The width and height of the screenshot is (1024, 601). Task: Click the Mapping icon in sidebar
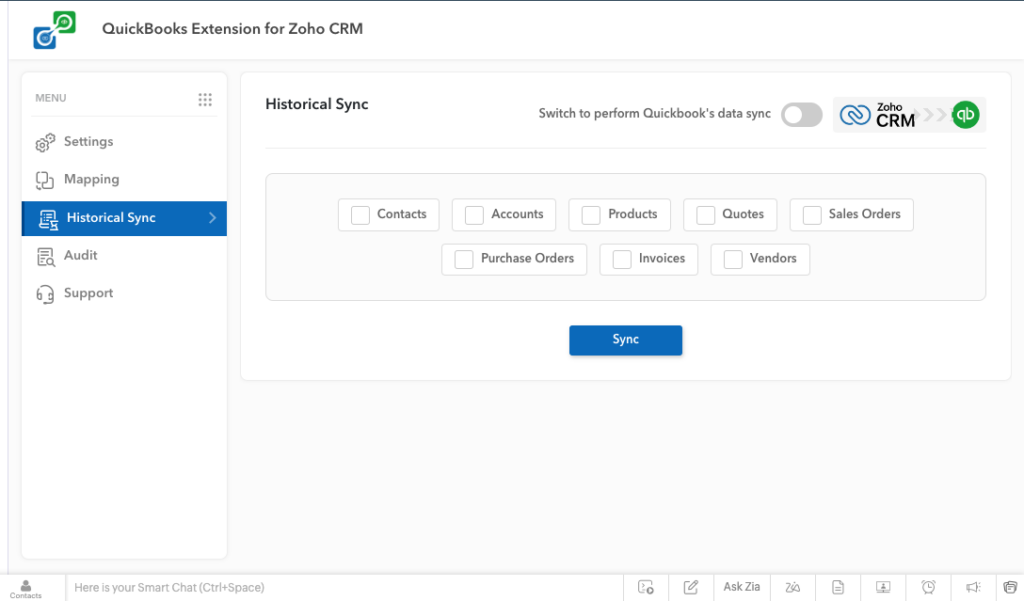[44, 180]
